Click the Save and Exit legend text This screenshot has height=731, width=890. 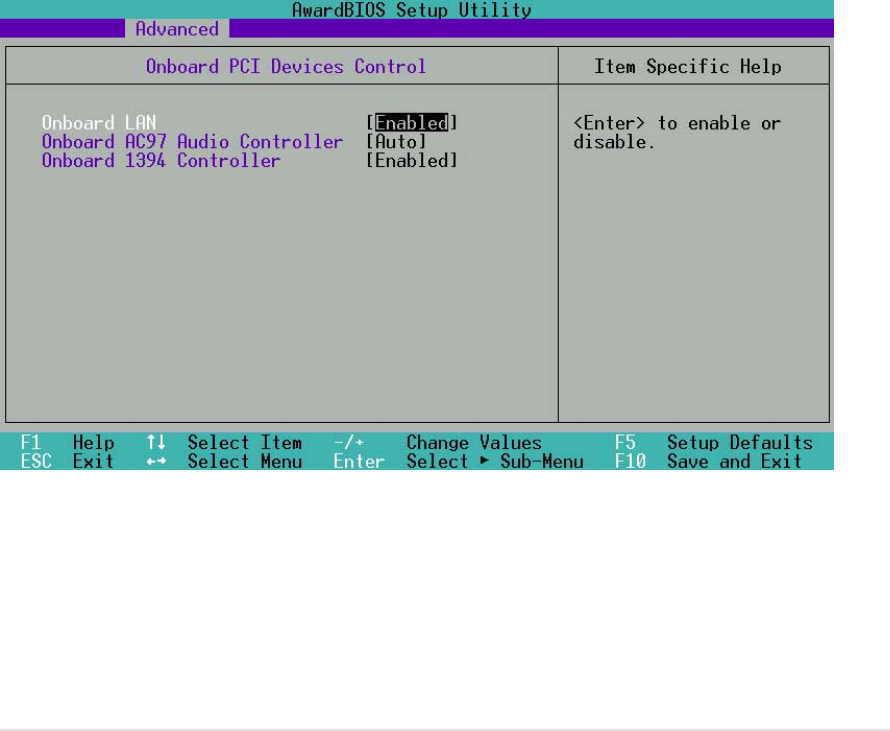[x=734, y=461]
